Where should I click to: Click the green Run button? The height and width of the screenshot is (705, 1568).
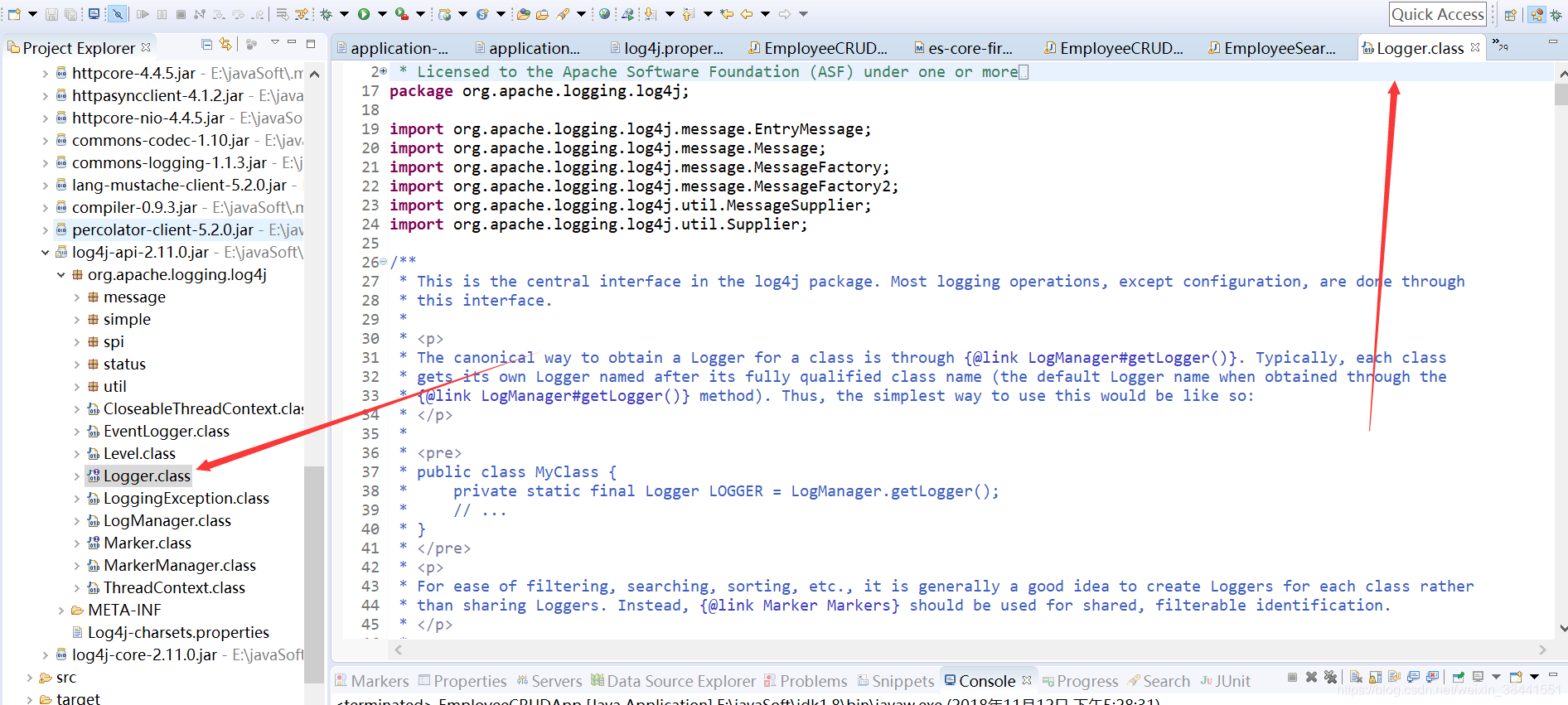pyautogui.click(x=364, y=14)
